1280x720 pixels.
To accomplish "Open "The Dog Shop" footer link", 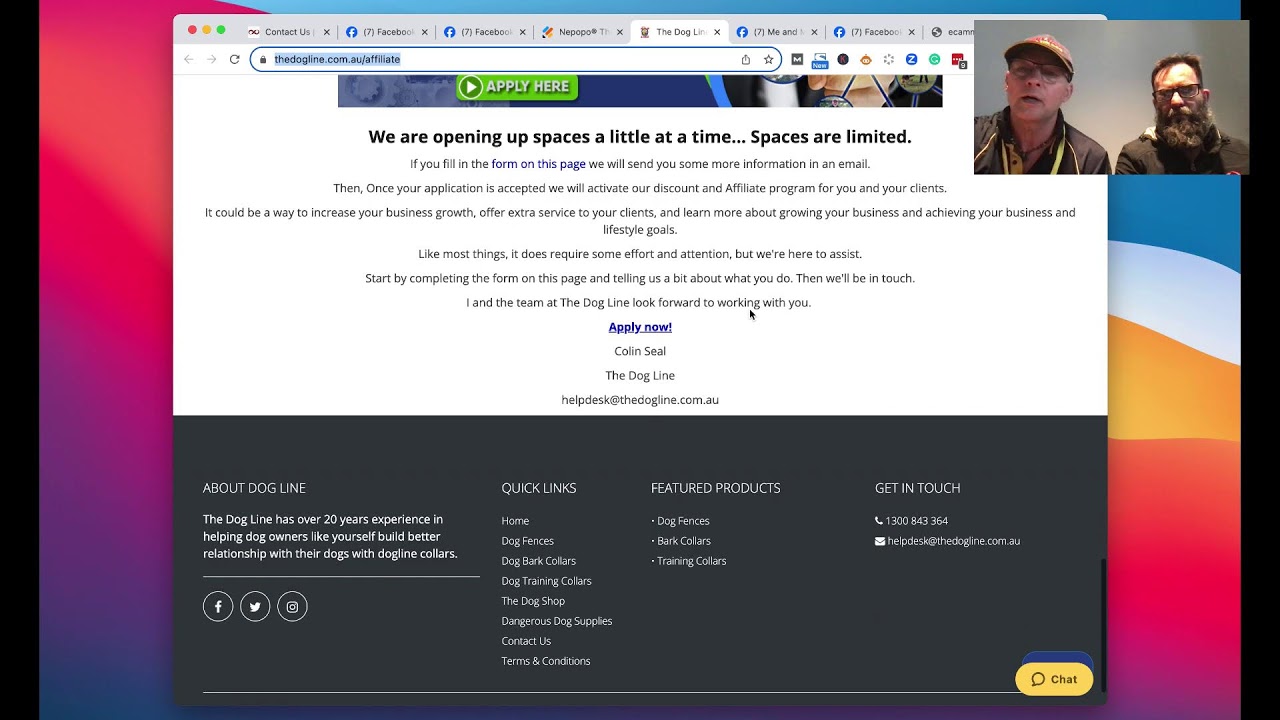I will point(533,601).
